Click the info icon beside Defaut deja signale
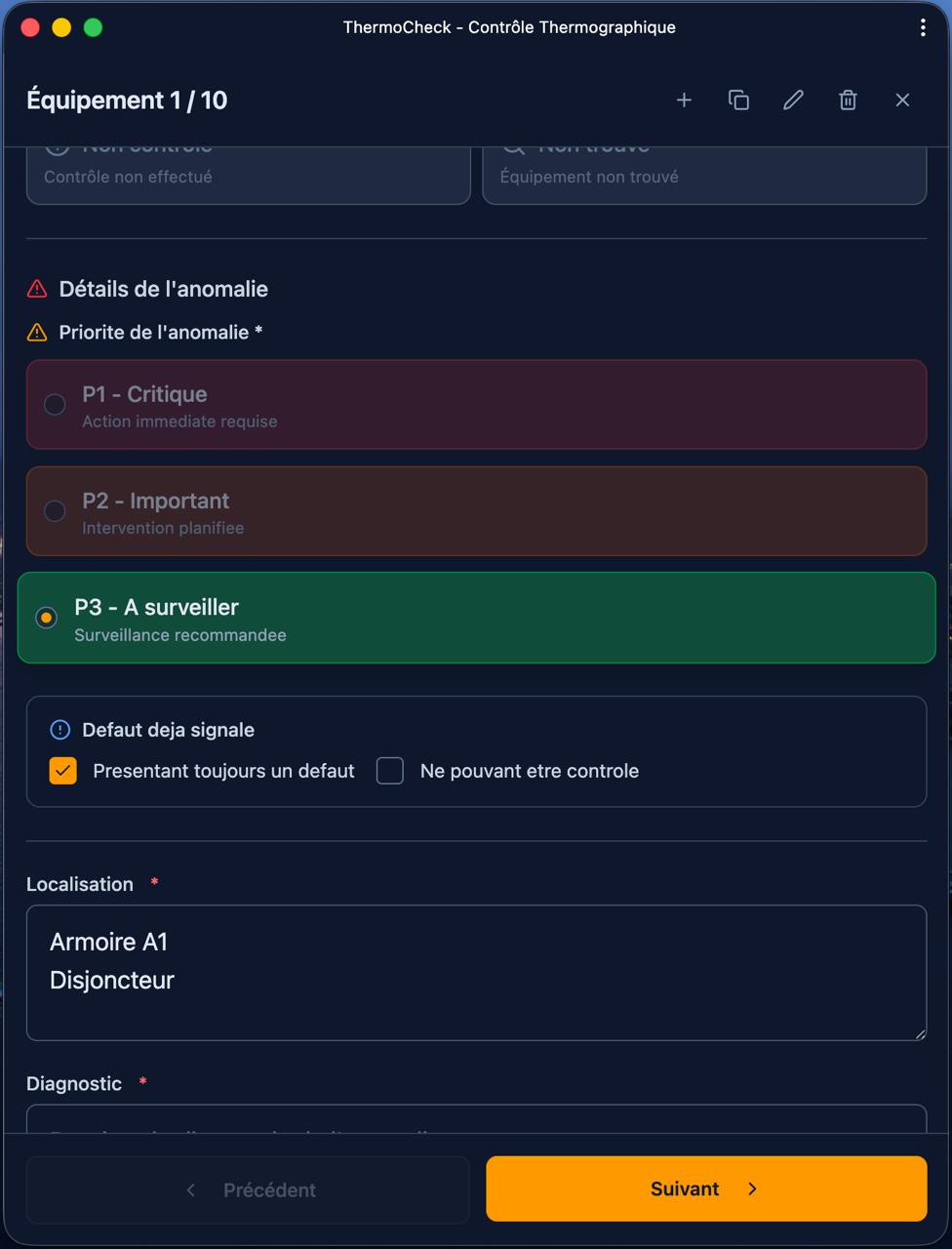Screen dimensions: 952x1249 [x=60, y=730]
